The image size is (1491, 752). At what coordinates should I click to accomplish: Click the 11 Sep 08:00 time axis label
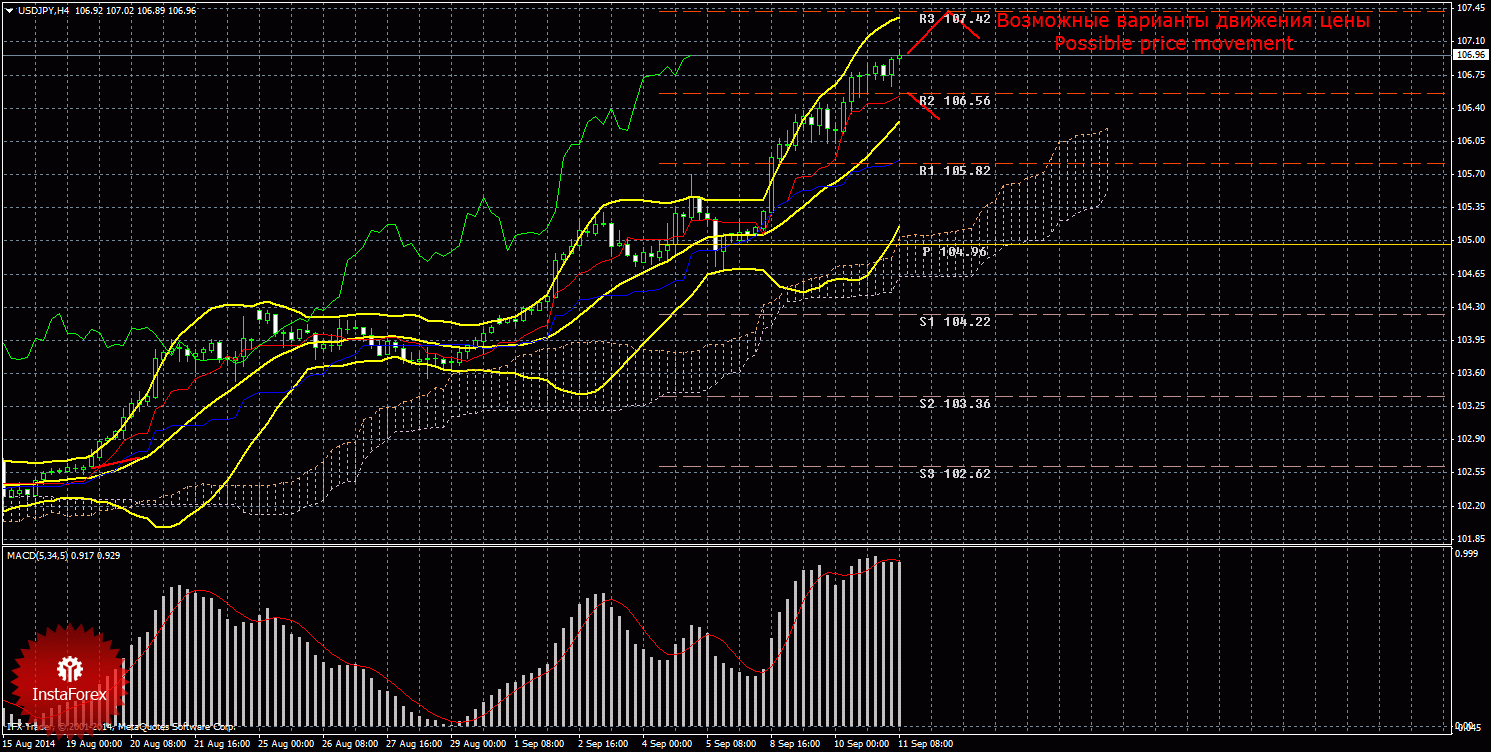(x=924, y=744)
